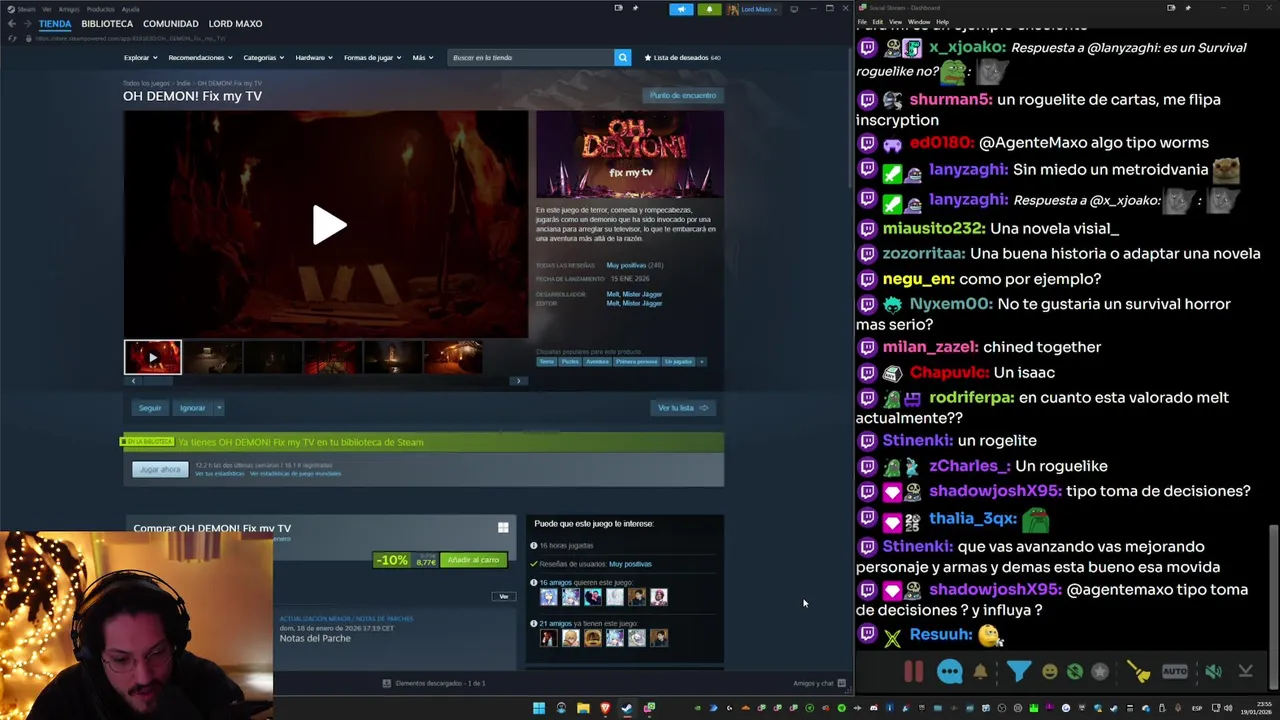Click Steam's VR/big picture monitor icon
This screenshot has height=720, width=1280.
pos(794,9)
